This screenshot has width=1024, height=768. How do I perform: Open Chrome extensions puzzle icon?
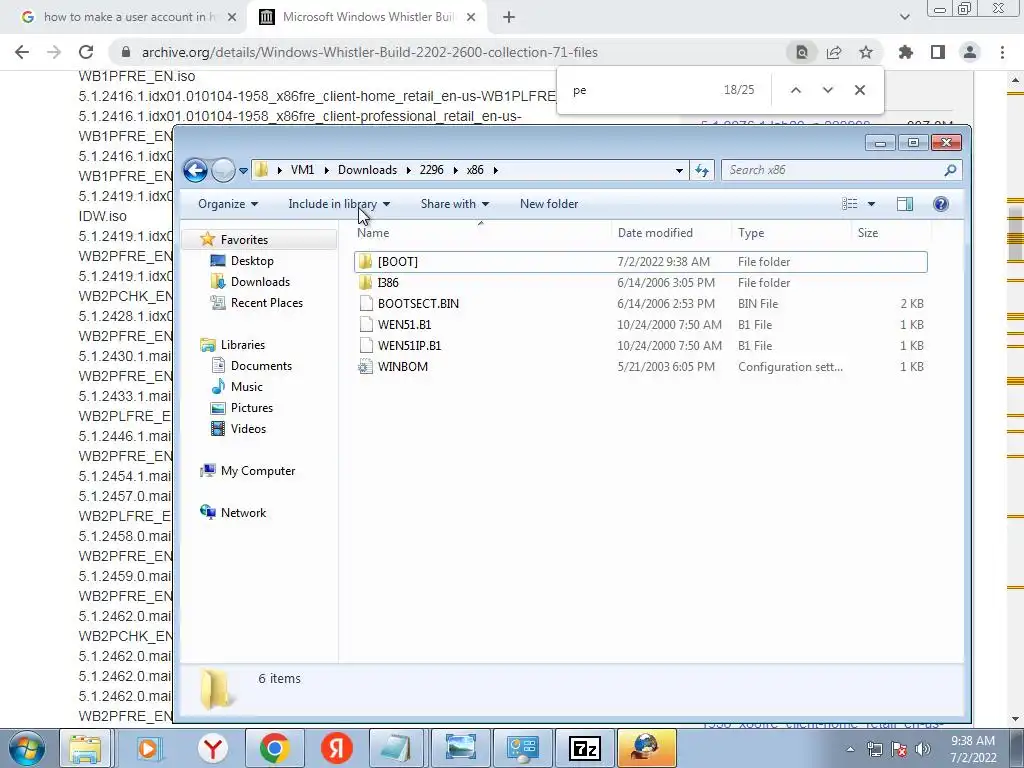click(905, 52)
